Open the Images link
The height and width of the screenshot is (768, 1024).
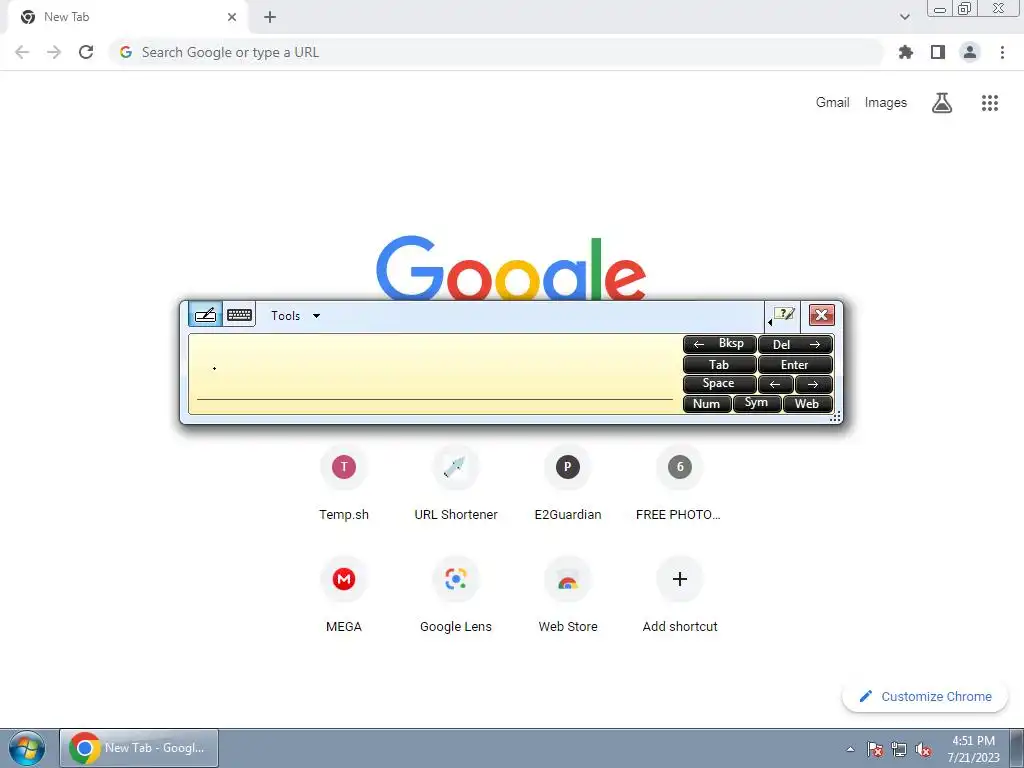[x=886, y=103]
